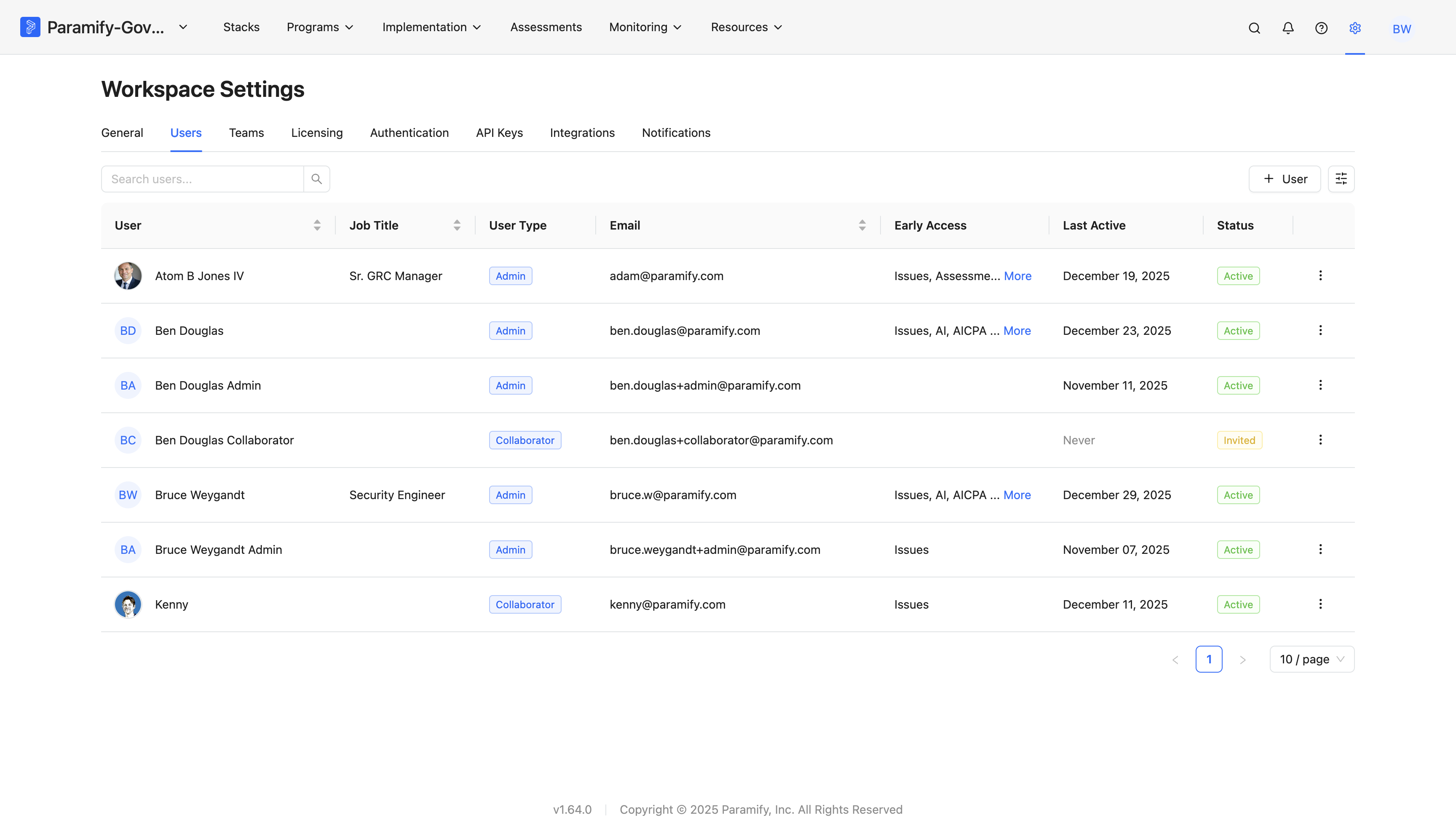Click More in Ben Douglas's early access

tap(1017, 331)
